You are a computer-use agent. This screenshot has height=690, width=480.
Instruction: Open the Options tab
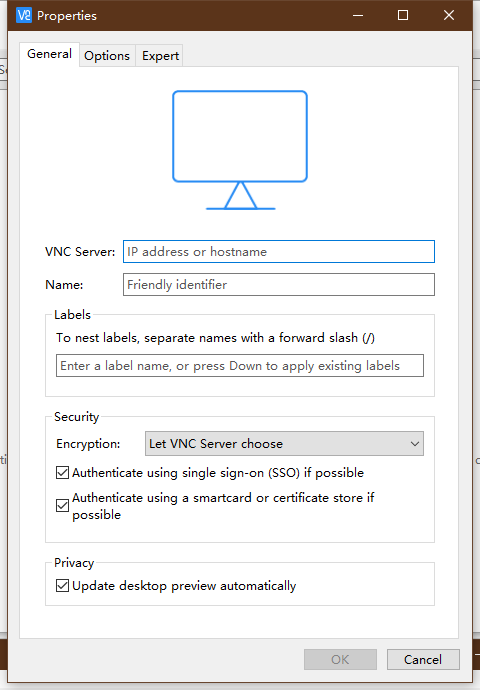click(107, 56)
